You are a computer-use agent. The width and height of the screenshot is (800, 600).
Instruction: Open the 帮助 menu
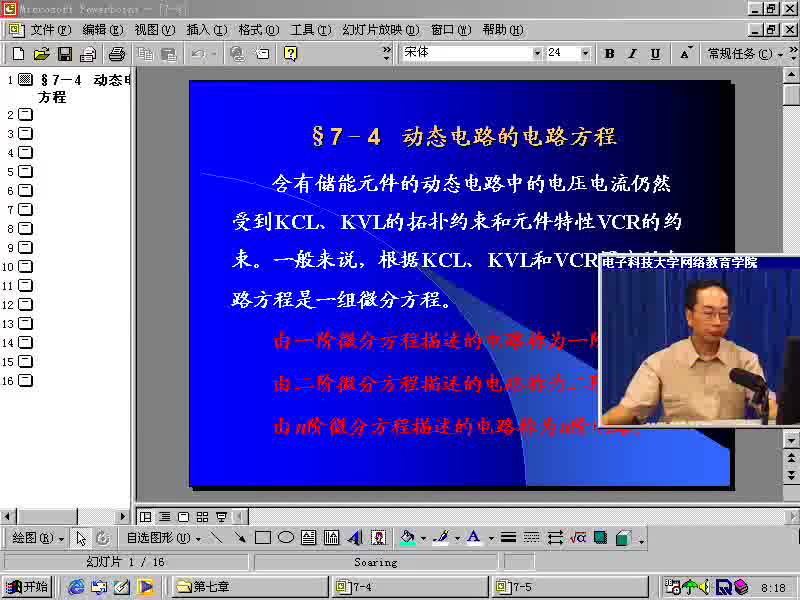click(x=503, y=30)
